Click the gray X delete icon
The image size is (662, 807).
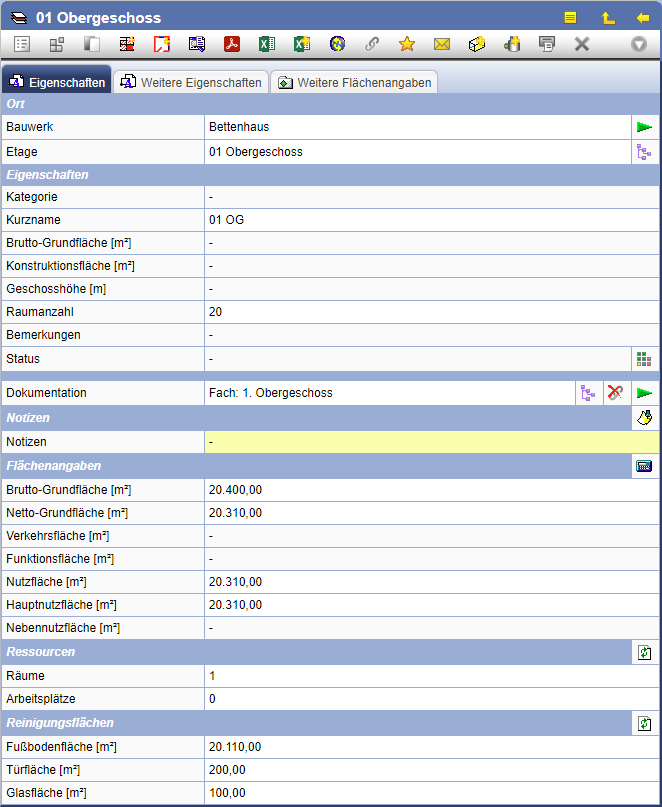coord(581,44)
